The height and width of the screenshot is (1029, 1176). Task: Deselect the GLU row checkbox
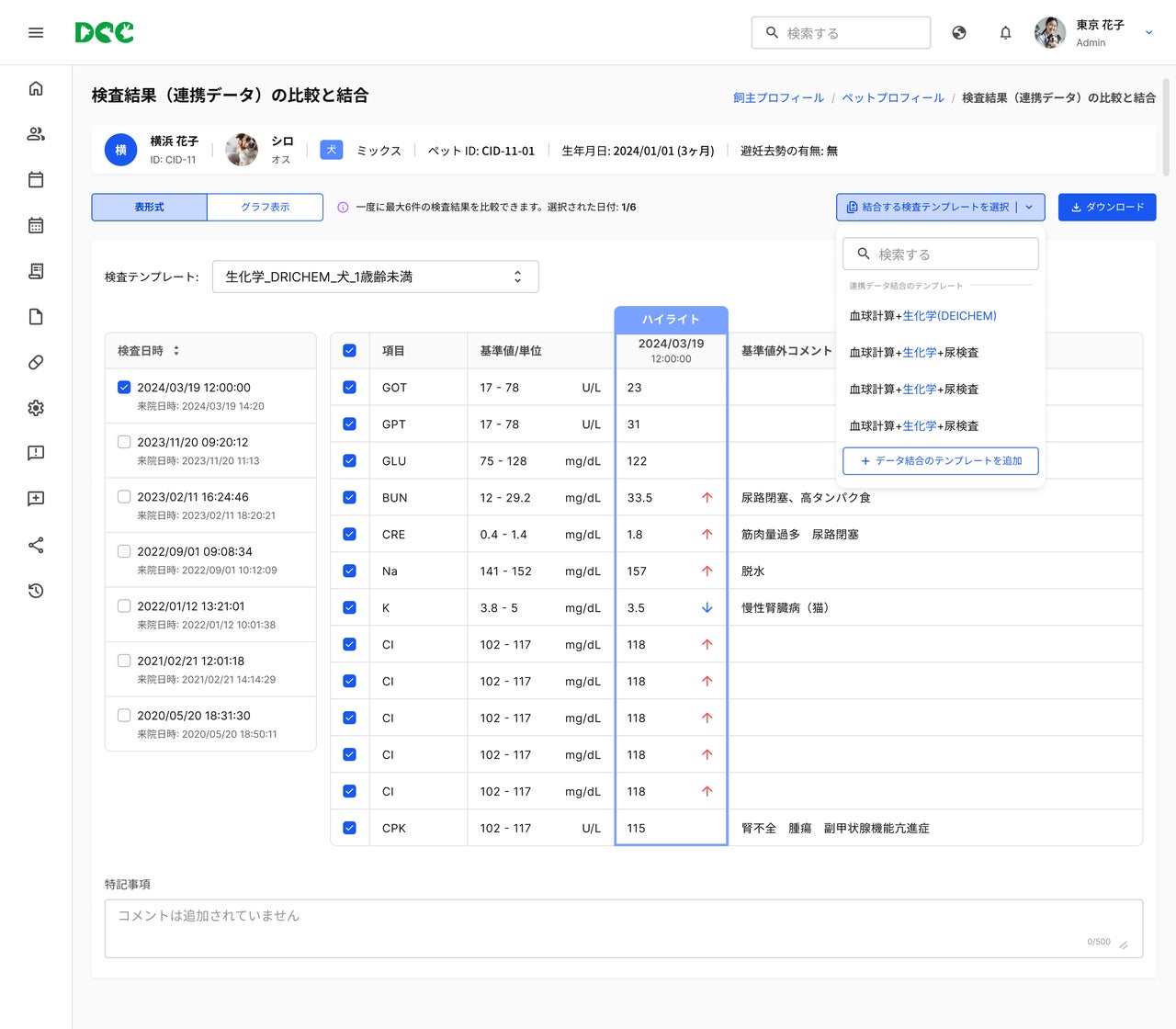point(349,461)
